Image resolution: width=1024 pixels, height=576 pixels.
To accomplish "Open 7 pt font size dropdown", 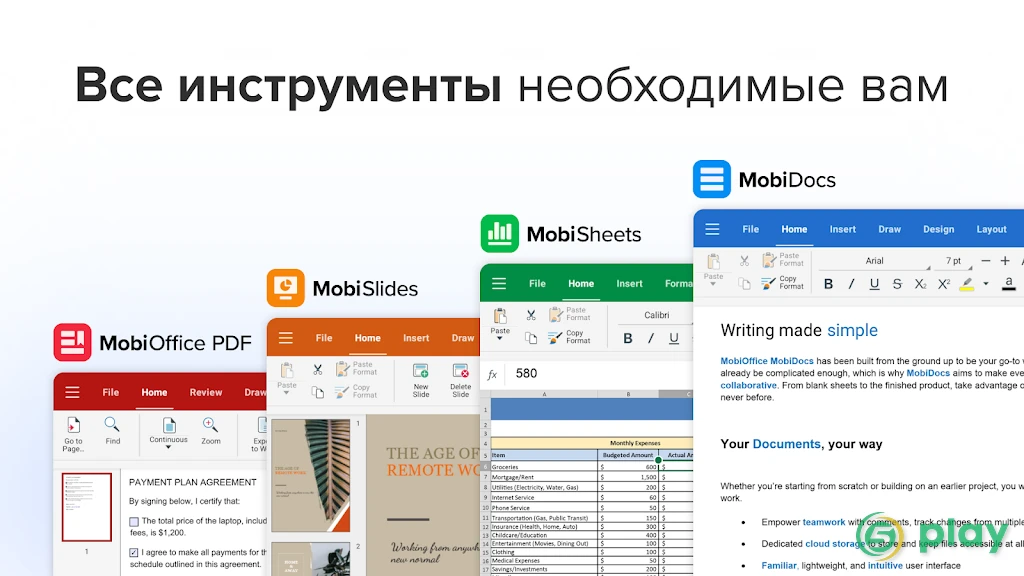I will 953,261.
